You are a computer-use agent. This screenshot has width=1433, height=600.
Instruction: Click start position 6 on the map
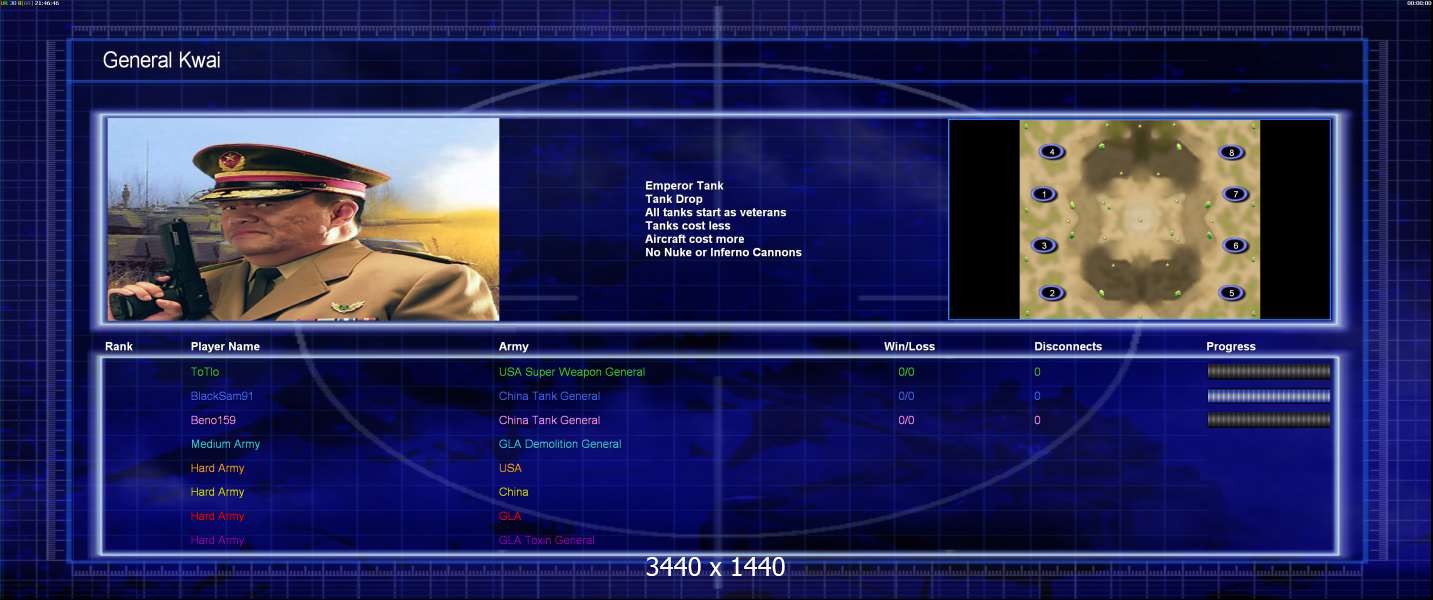(x=1236, y=246)
